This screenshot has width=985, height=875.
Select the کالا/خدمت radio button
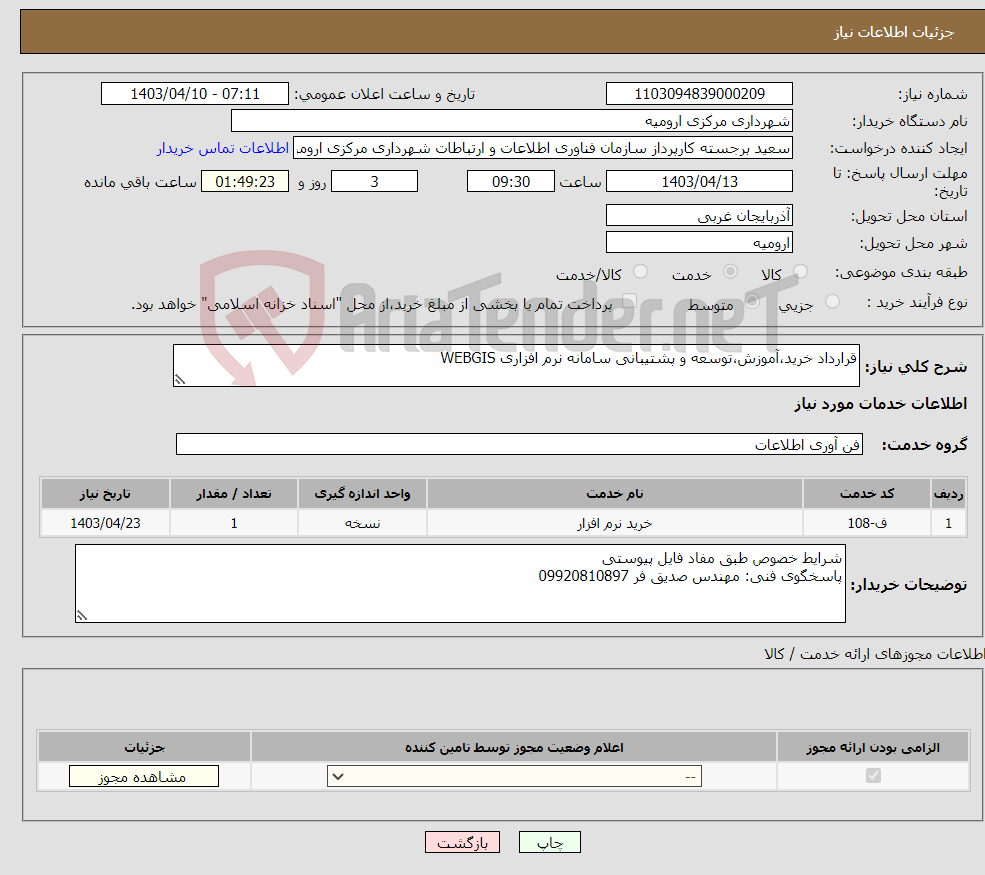tap(640, 272)
